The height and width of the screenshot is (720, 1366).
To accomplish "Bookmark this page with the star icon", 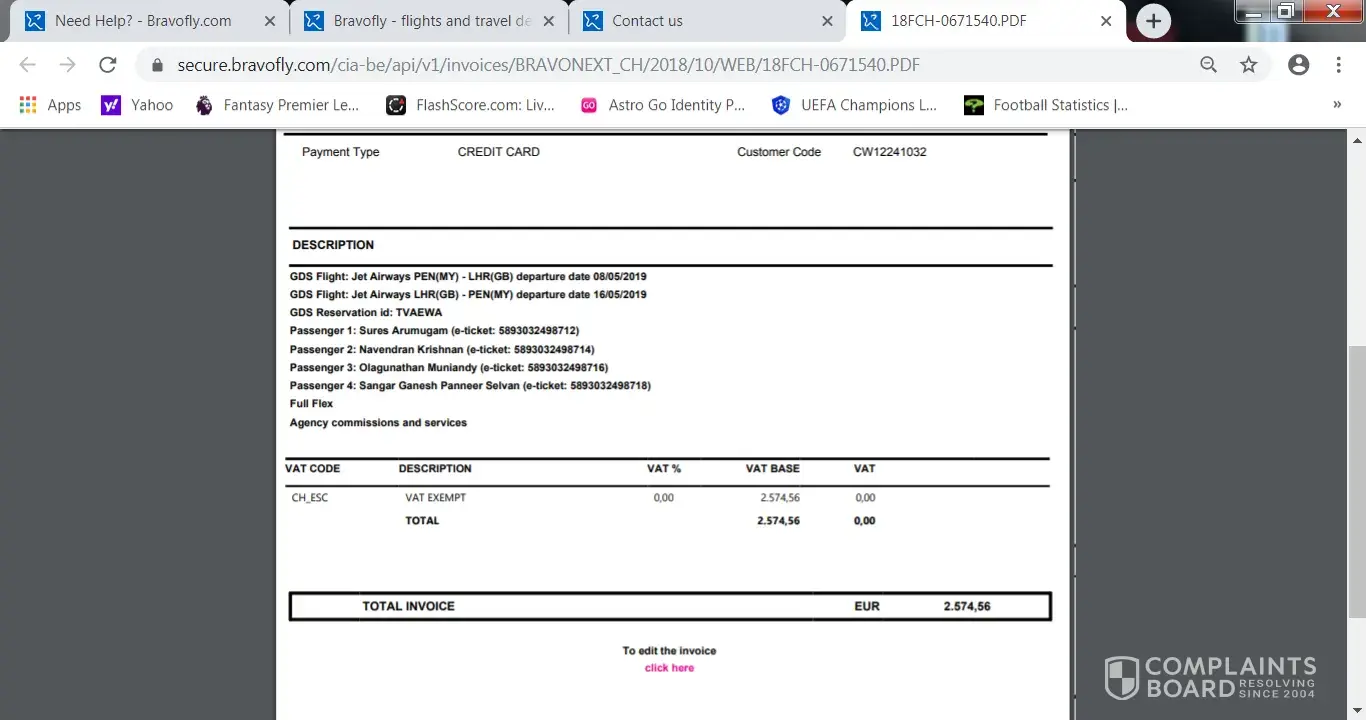I will 1248,65.
